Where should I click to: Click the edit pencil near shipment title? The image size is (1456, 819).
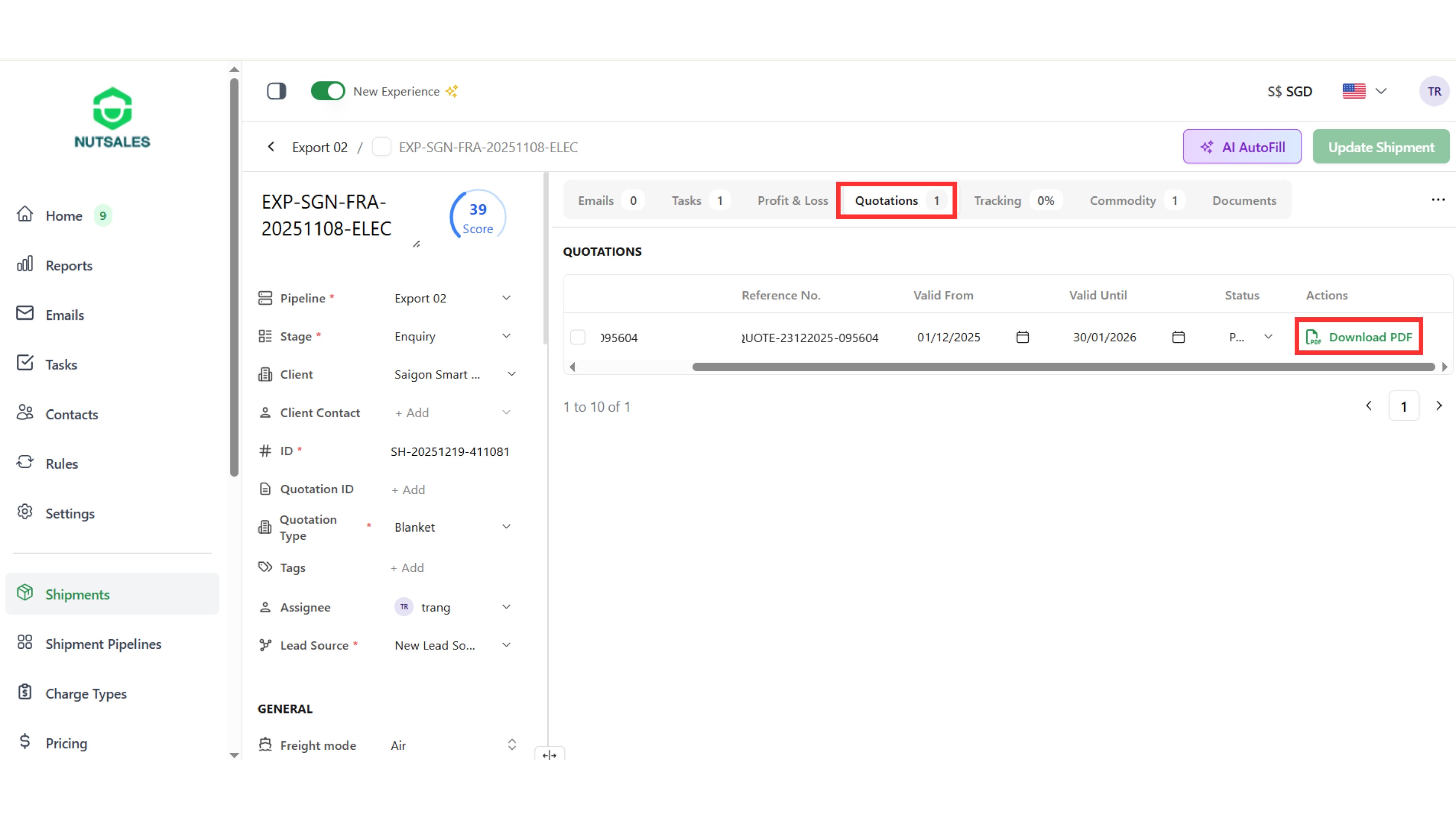pos(416,244)
